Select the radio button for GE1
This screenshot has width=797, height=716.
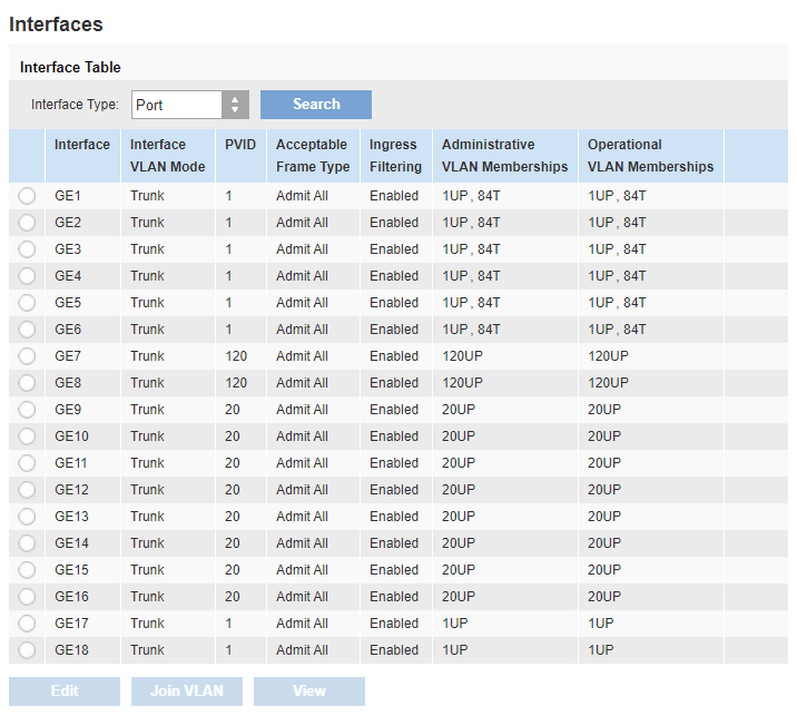27,196
